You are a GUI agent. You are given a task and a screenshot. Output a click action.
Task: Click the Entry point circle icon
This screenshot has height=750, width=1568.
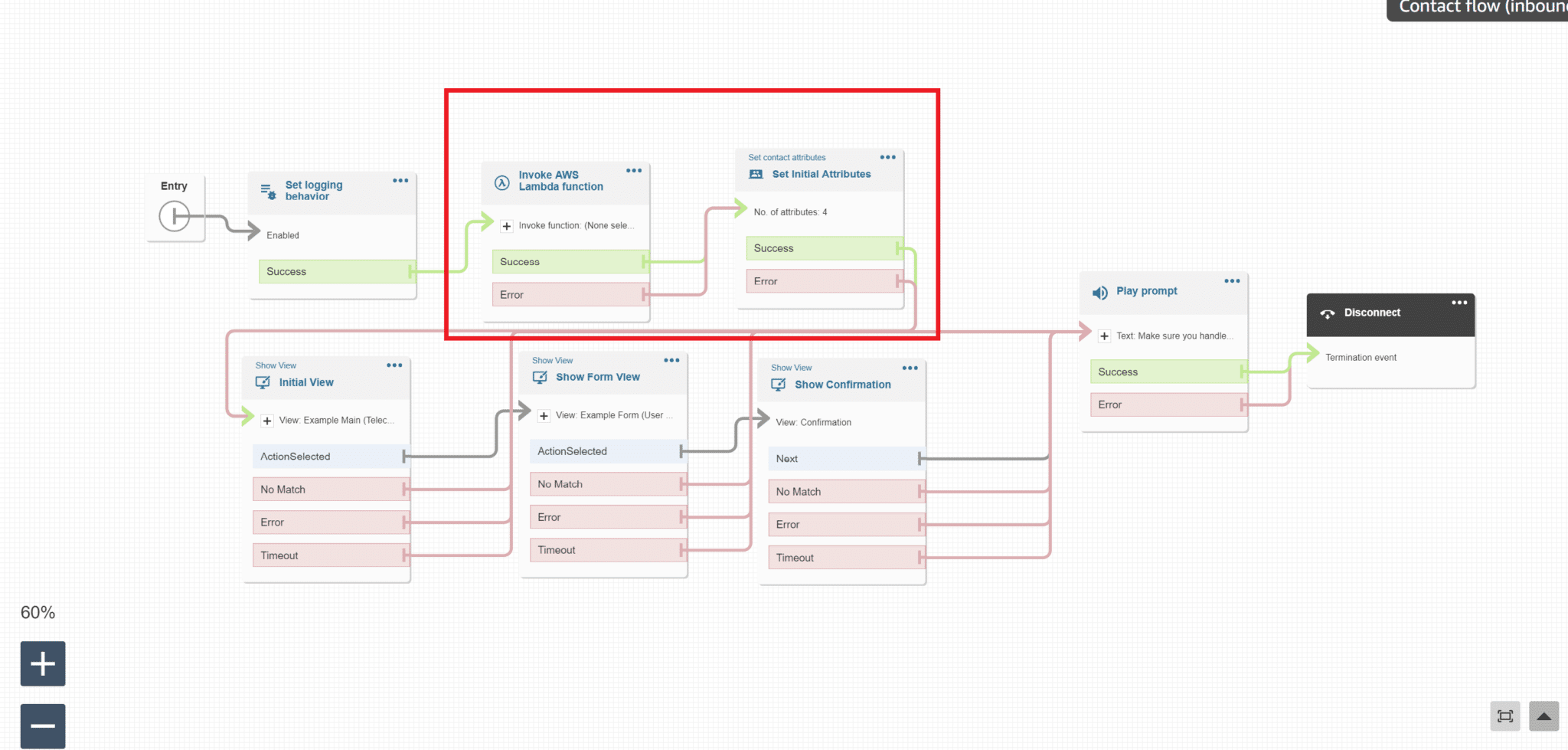[175, 216]
